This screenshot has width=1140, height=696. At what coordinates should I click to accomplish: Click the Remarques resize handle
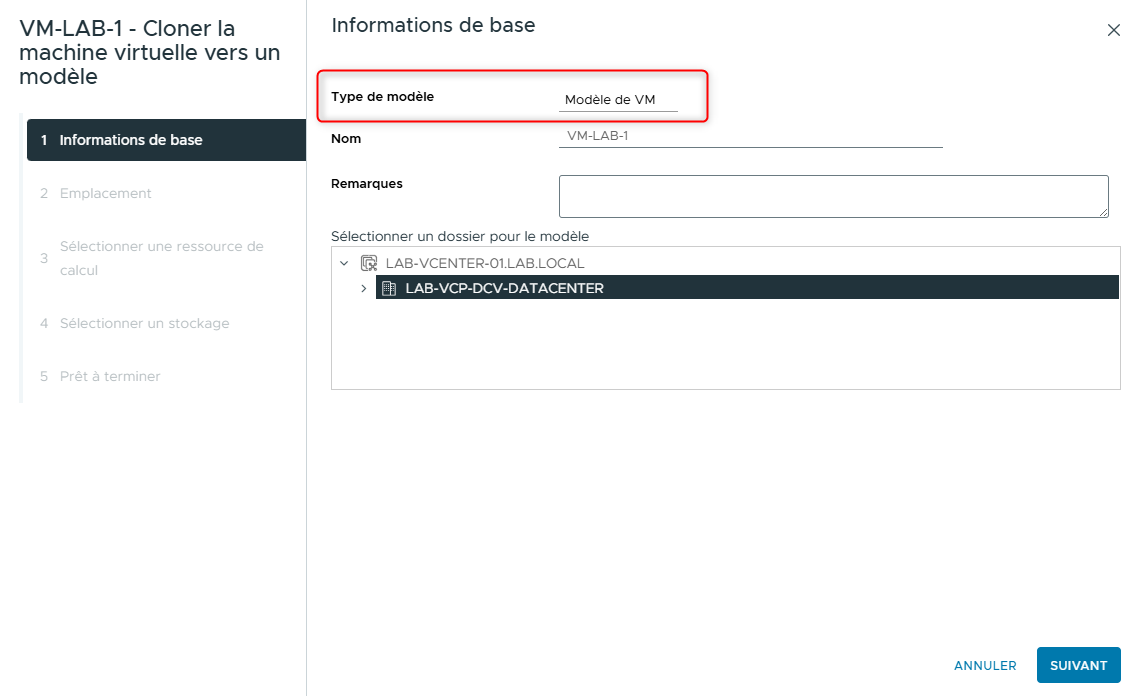click(x=1105, y=211)
